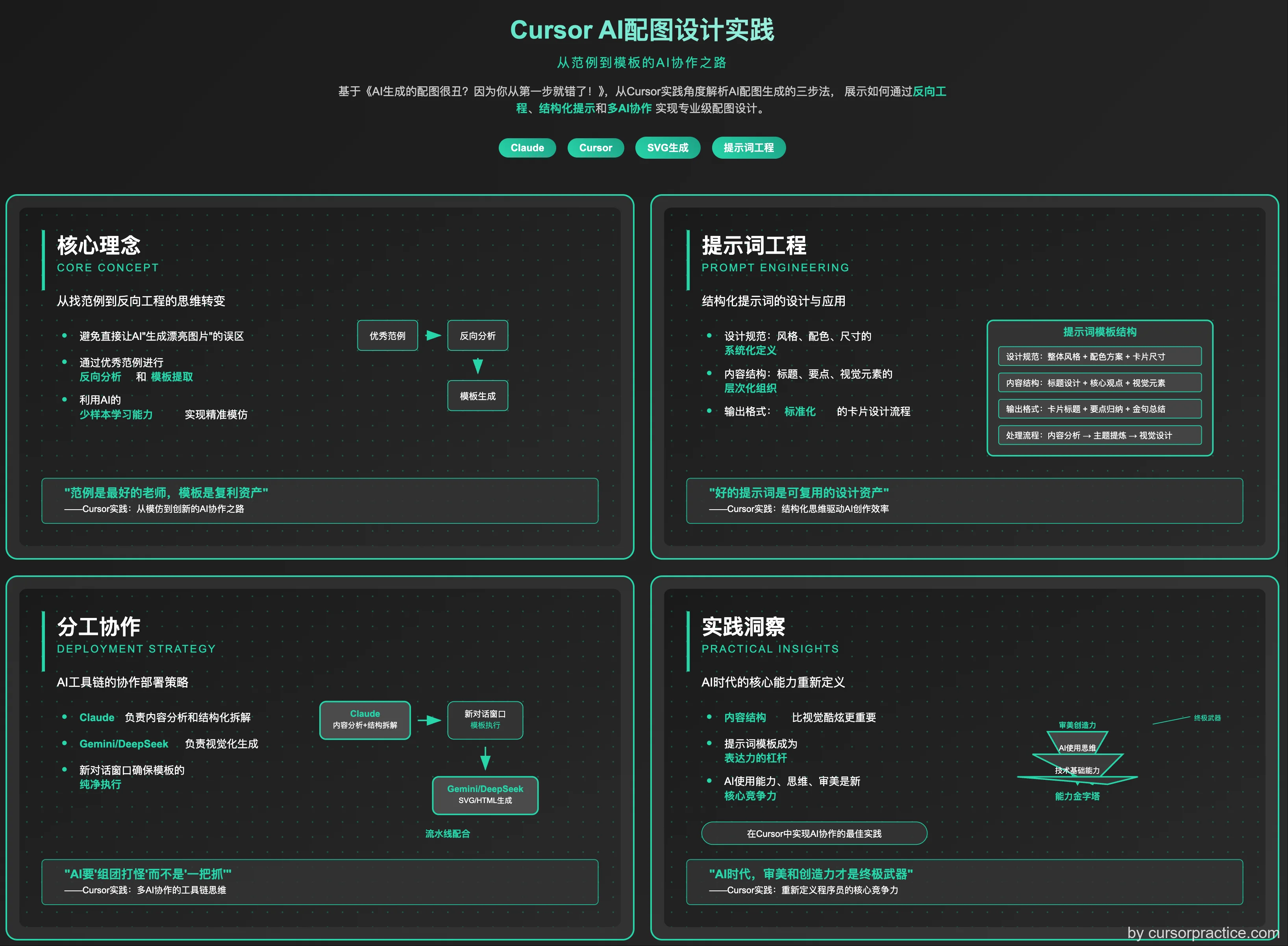Click the 系统化定义 highlighted text

(x=750, y=351)
